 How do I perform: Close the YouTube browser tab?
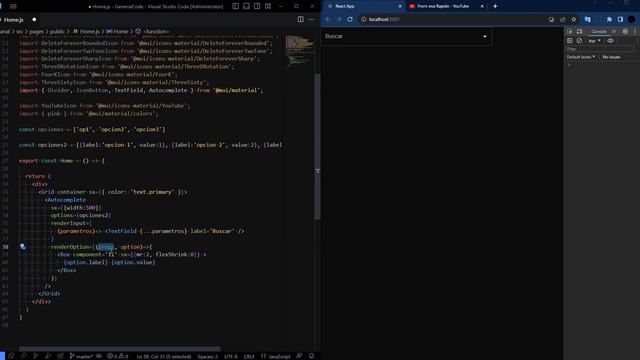pos(482,6)
